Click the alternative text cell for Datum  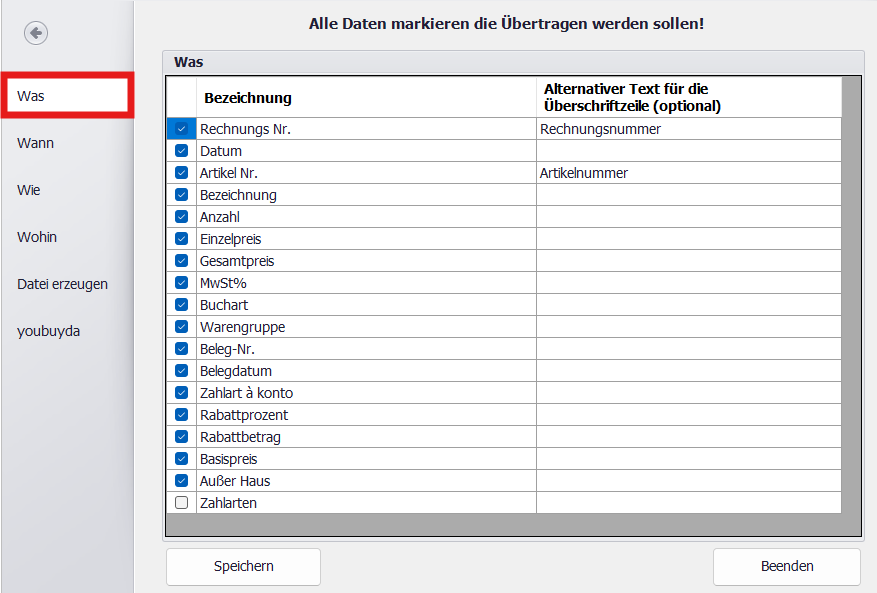coord(688,151)
